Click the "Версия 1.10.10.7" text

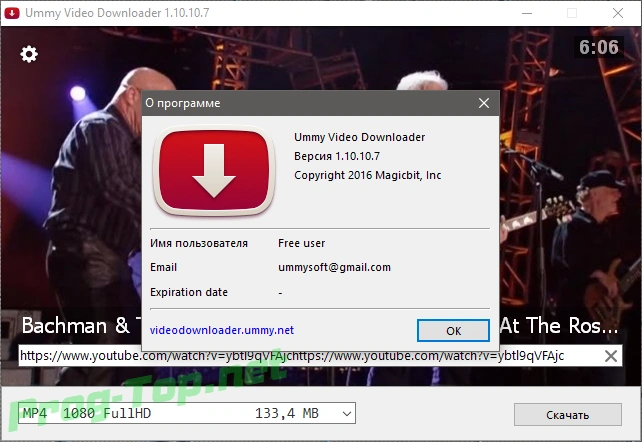click(x=337, y=156)
